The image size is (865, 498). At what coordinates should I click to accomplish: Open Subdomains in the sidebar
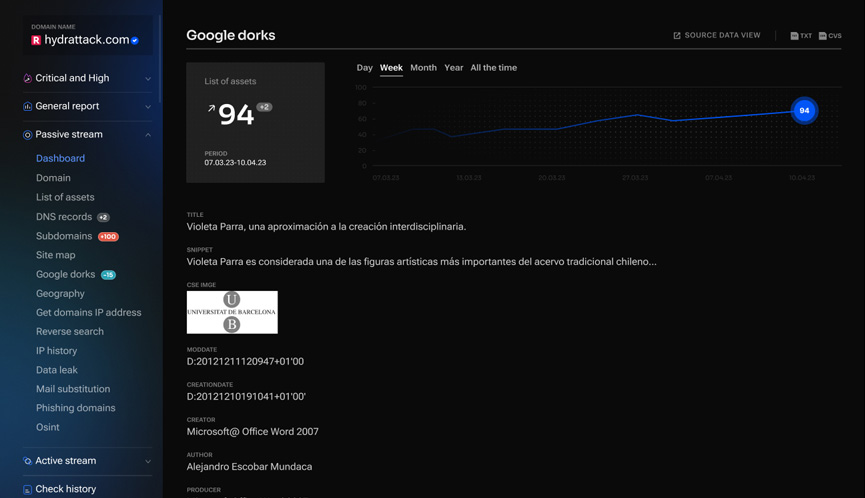coord(64,236)
